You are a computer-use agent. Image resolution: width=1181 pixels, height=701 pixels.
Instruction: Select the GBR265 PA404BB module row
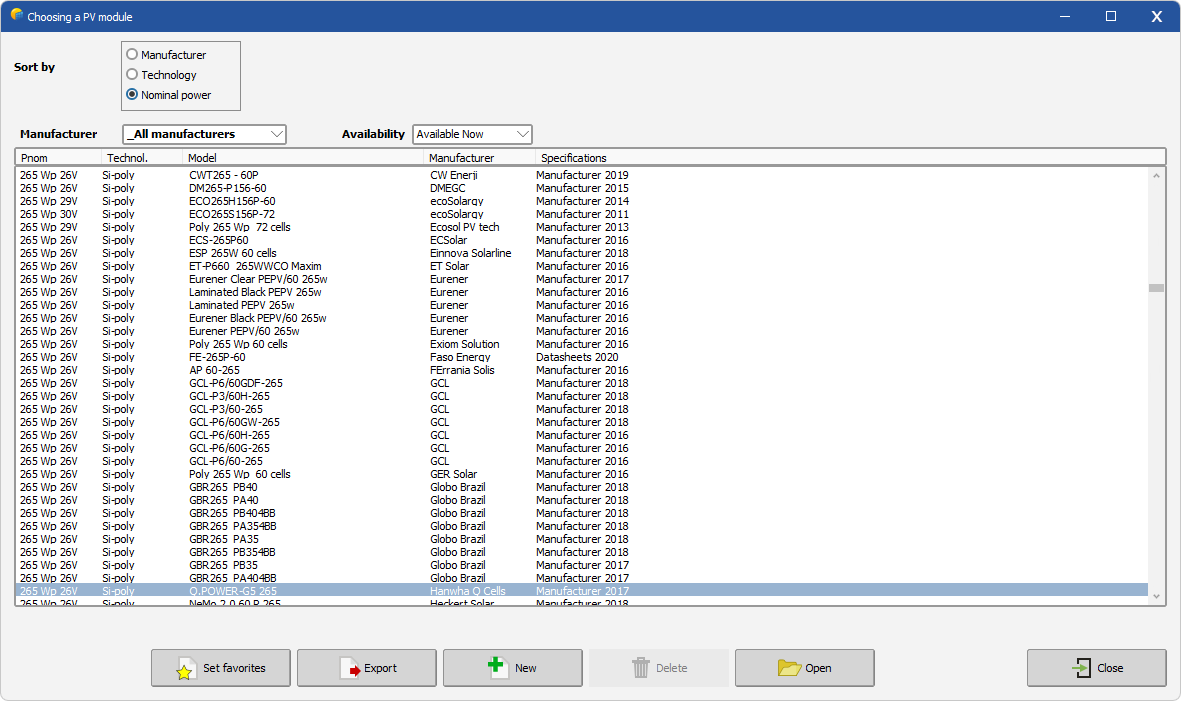(581, 578)
